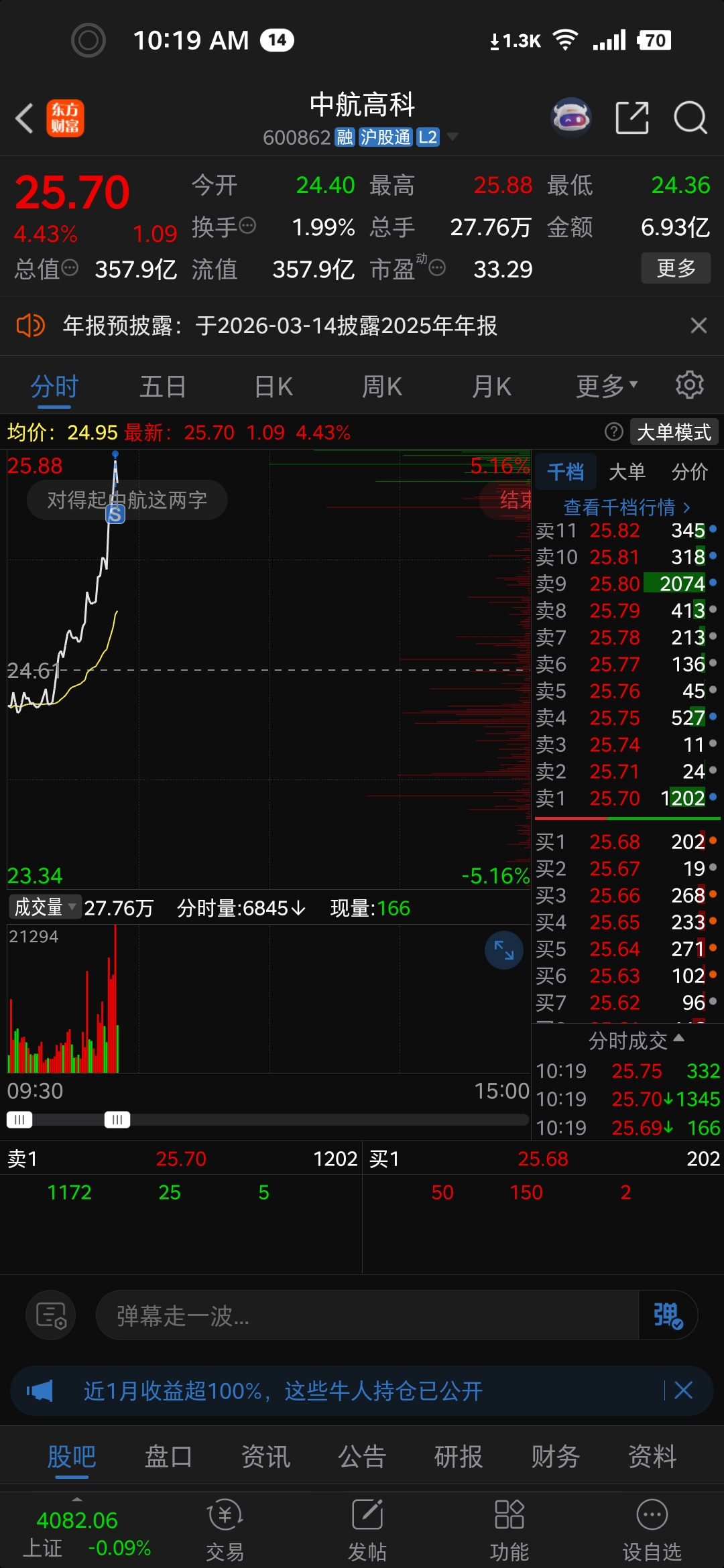
Task: Switch to 五日 chart tab
Action: [x=163, y=387]
